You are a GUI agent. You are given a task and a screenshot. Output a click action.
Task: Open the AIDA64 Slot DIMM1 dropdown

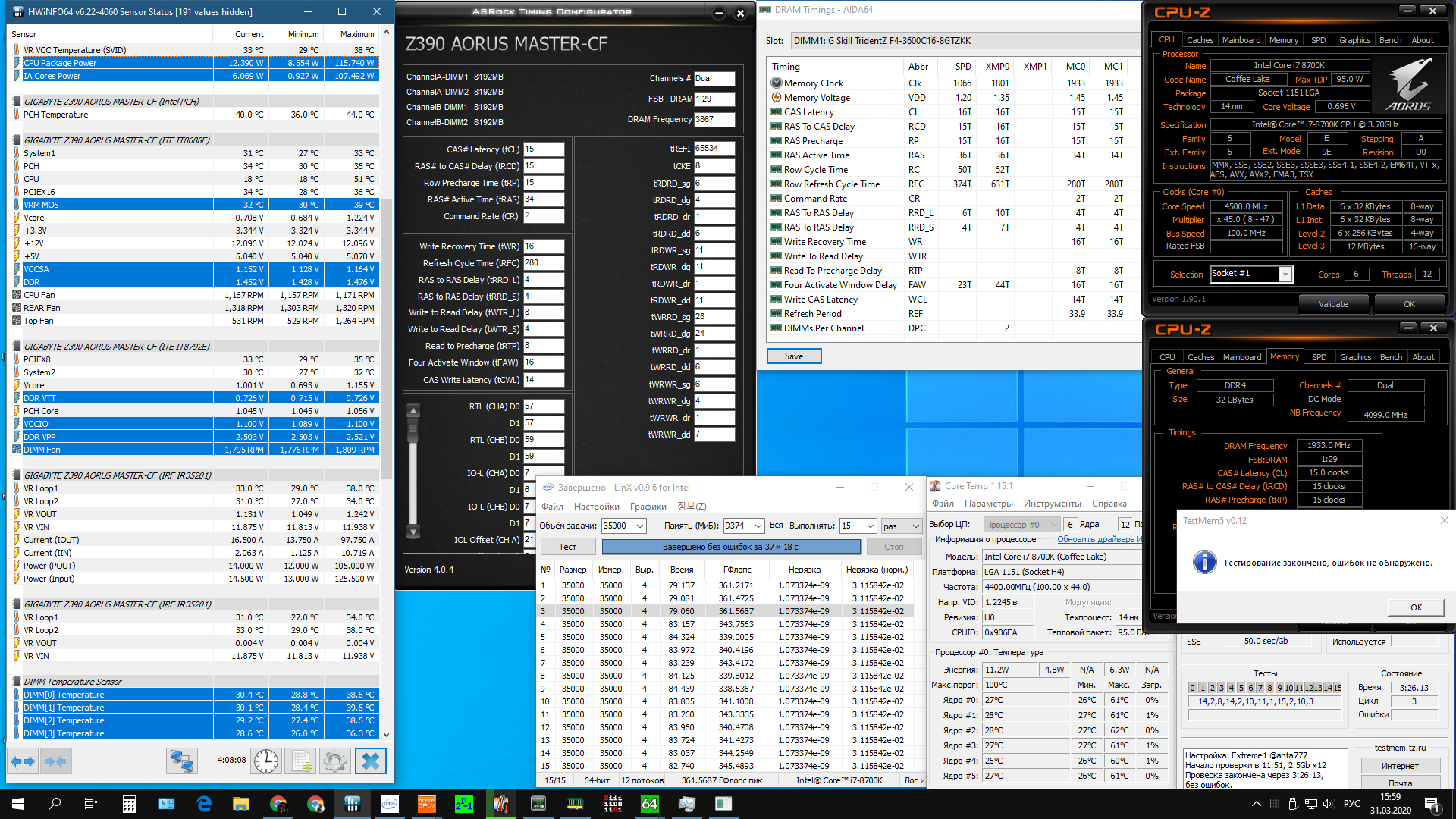click(963, 41)
